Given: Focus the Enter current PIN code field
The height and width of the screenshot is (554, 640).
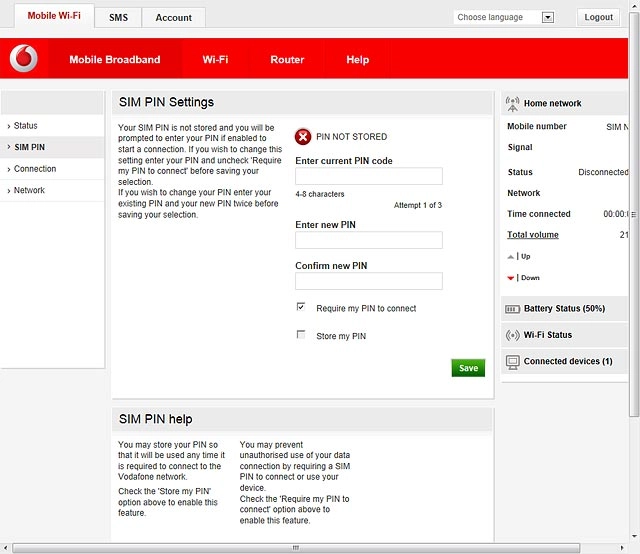Looking at the screenshot, I should (369, 176).
